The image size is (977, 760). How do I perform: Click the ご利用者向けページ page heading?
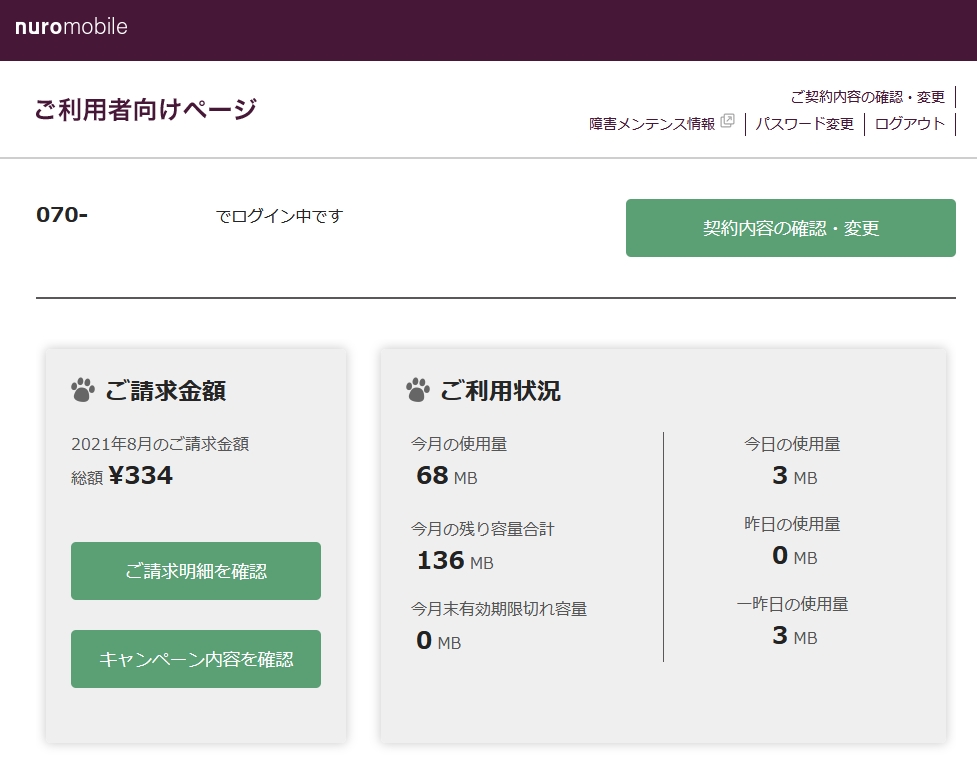coord(145,110)
